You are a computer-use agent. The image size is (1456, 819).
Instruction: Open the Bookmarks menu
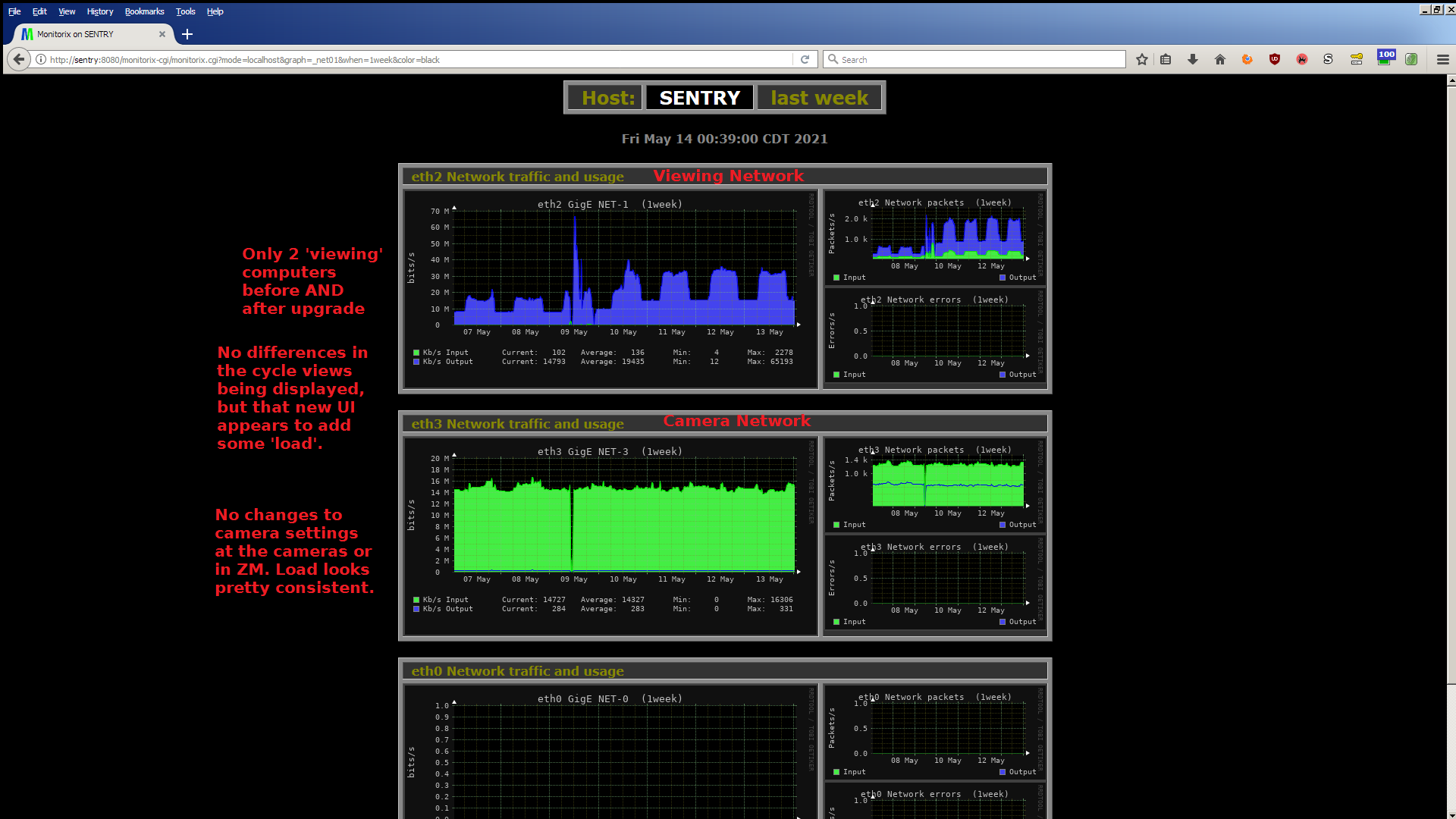pos(144,11)
